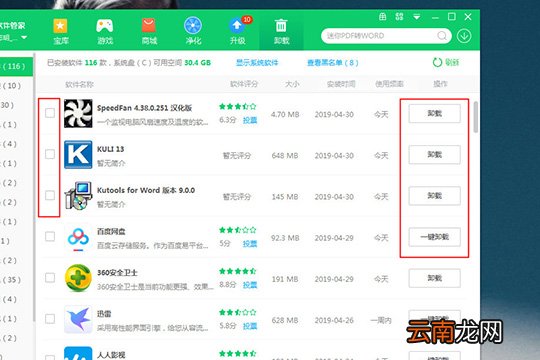Sort by the 软件名称 column header
The width and height of the screenshot is (540, 360).
pos(79,84)
